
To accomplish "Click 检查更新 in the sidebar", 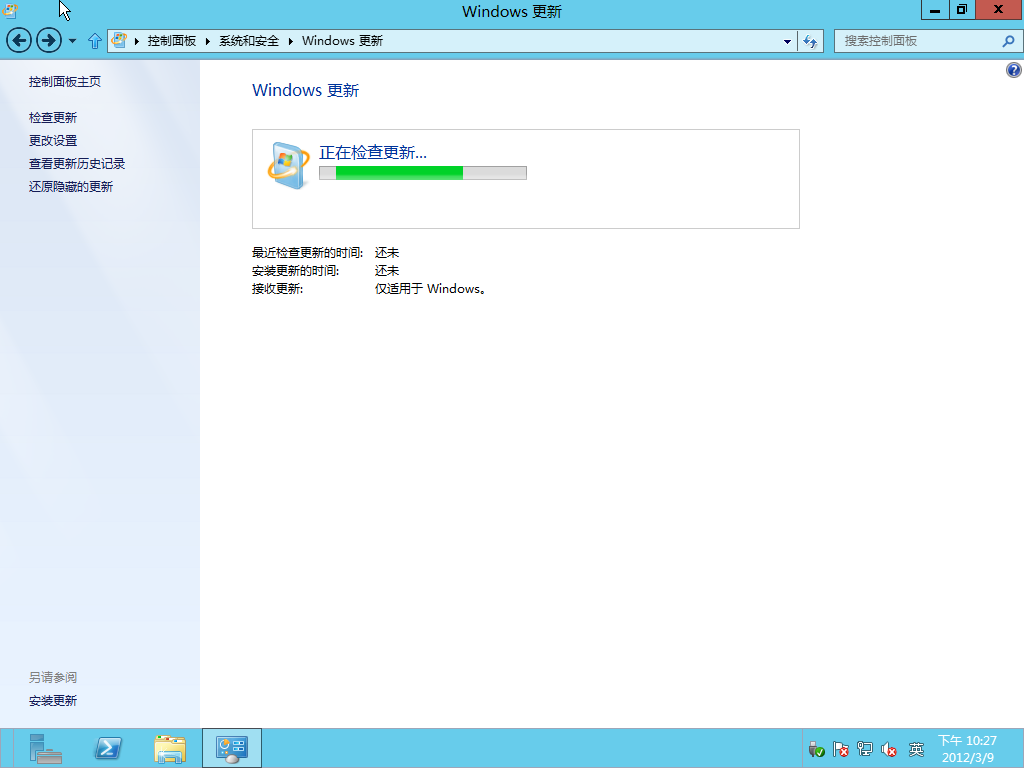I will pyautogui.click(x=53, y=118).
